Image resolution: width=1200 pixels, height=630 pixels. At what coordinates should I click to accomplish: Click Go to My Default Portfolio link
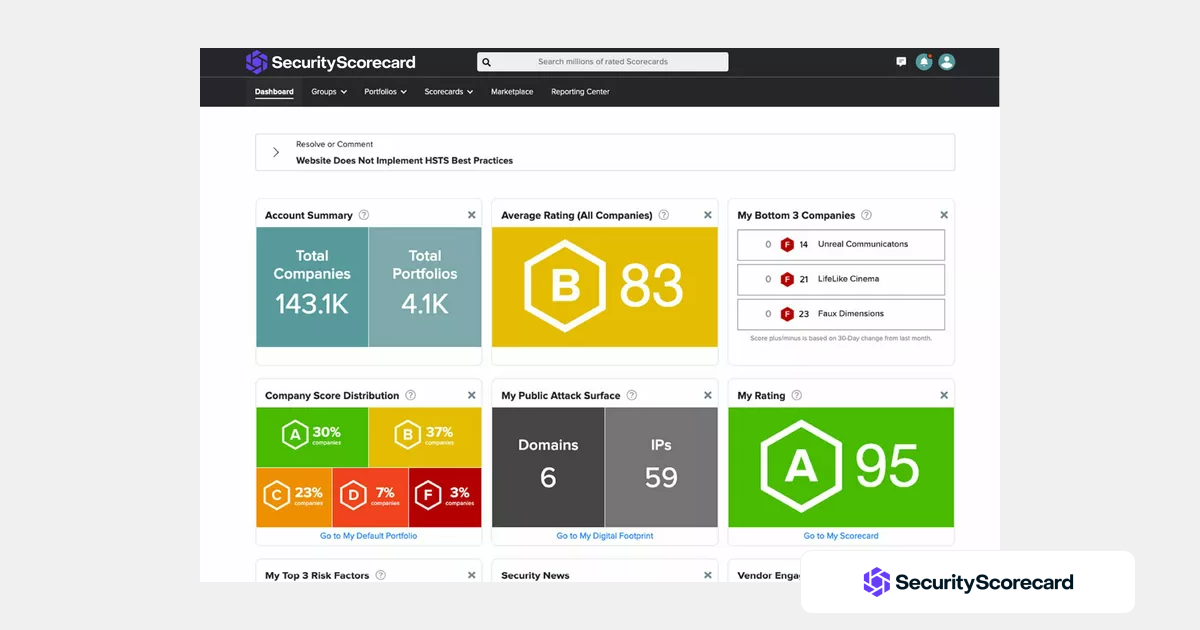click(369, 536)
